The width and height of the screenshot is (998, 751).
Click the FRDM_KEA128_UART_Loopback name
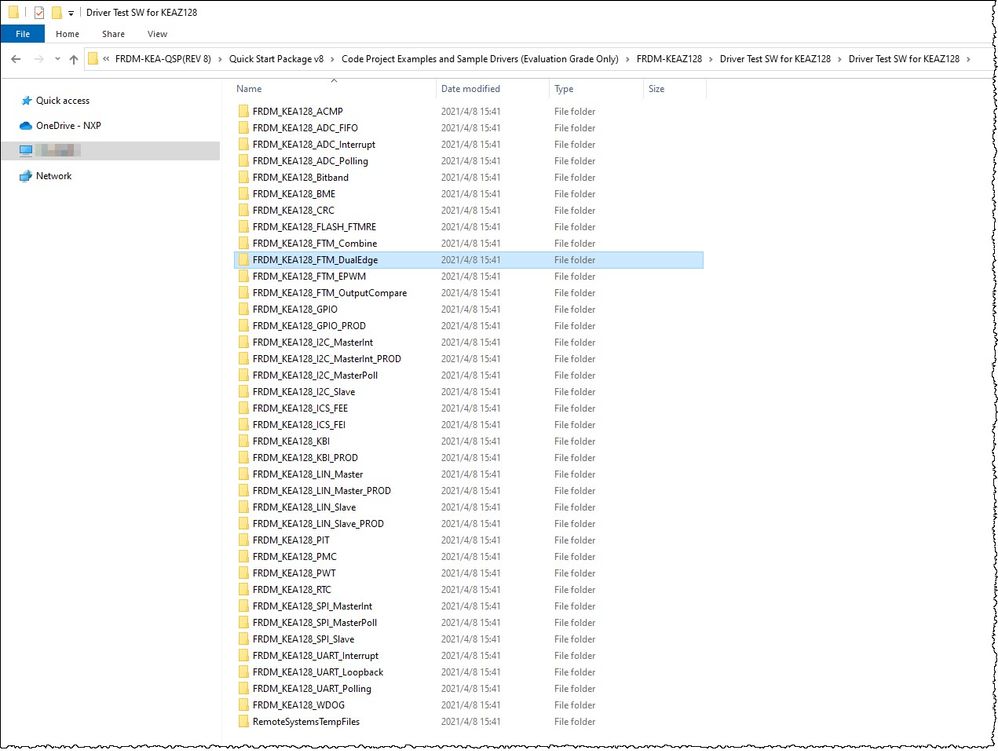pyautogui.click(x=318, y=673)
